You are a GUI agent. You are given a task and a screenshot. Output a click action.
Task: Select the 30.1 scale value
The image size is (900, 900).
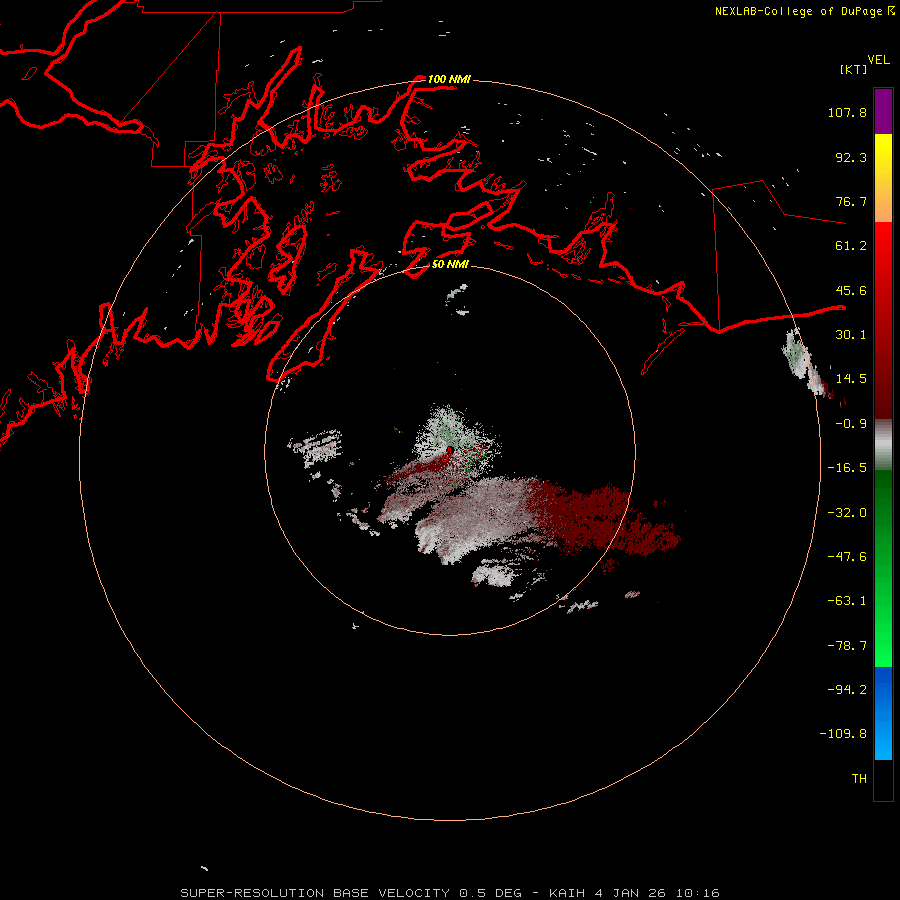pyautogui.click(x=851, y=335)
